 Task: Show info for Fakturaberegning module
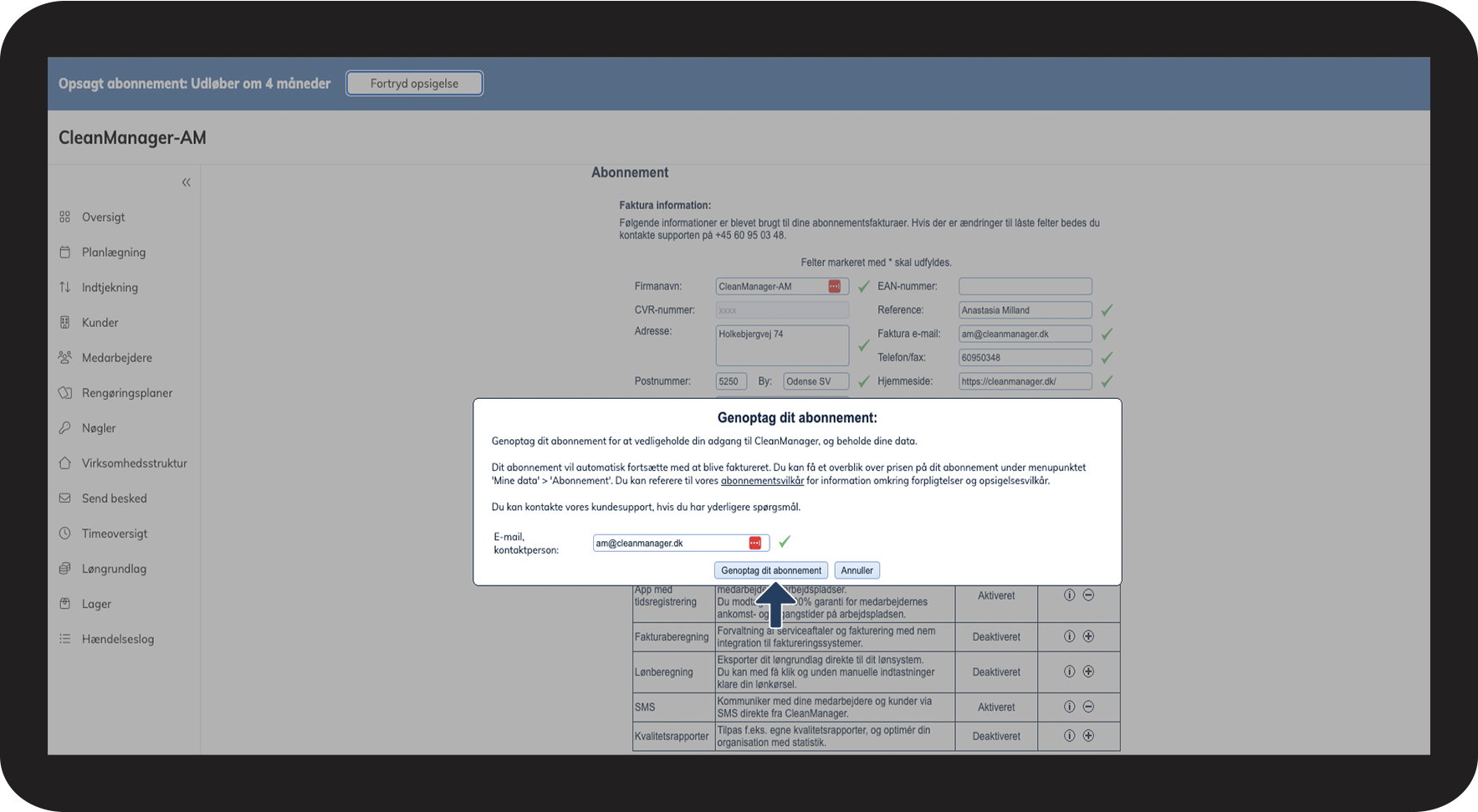click(1069, 636)
